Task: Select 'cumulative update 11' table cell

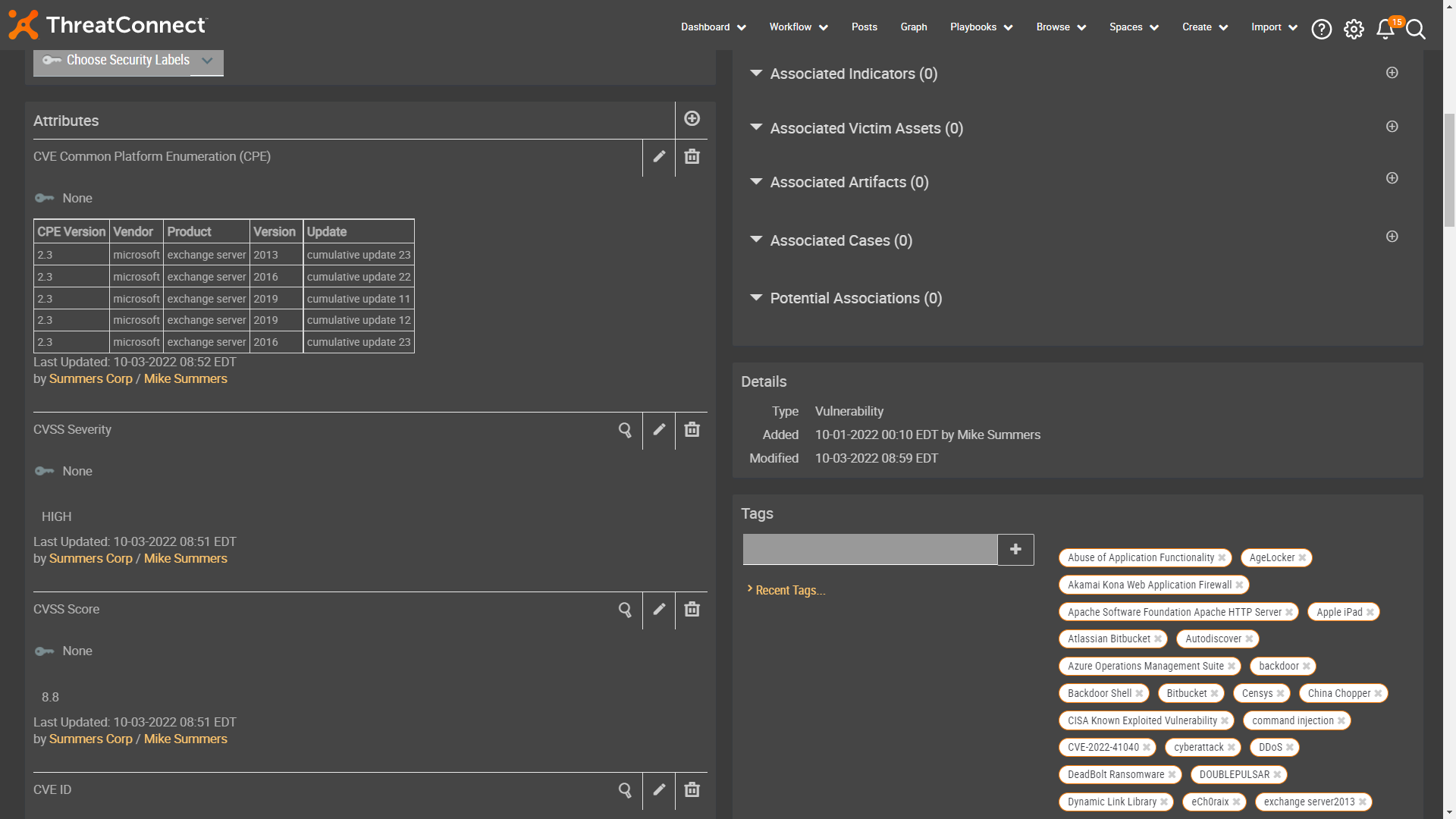Action: point(359,299)
